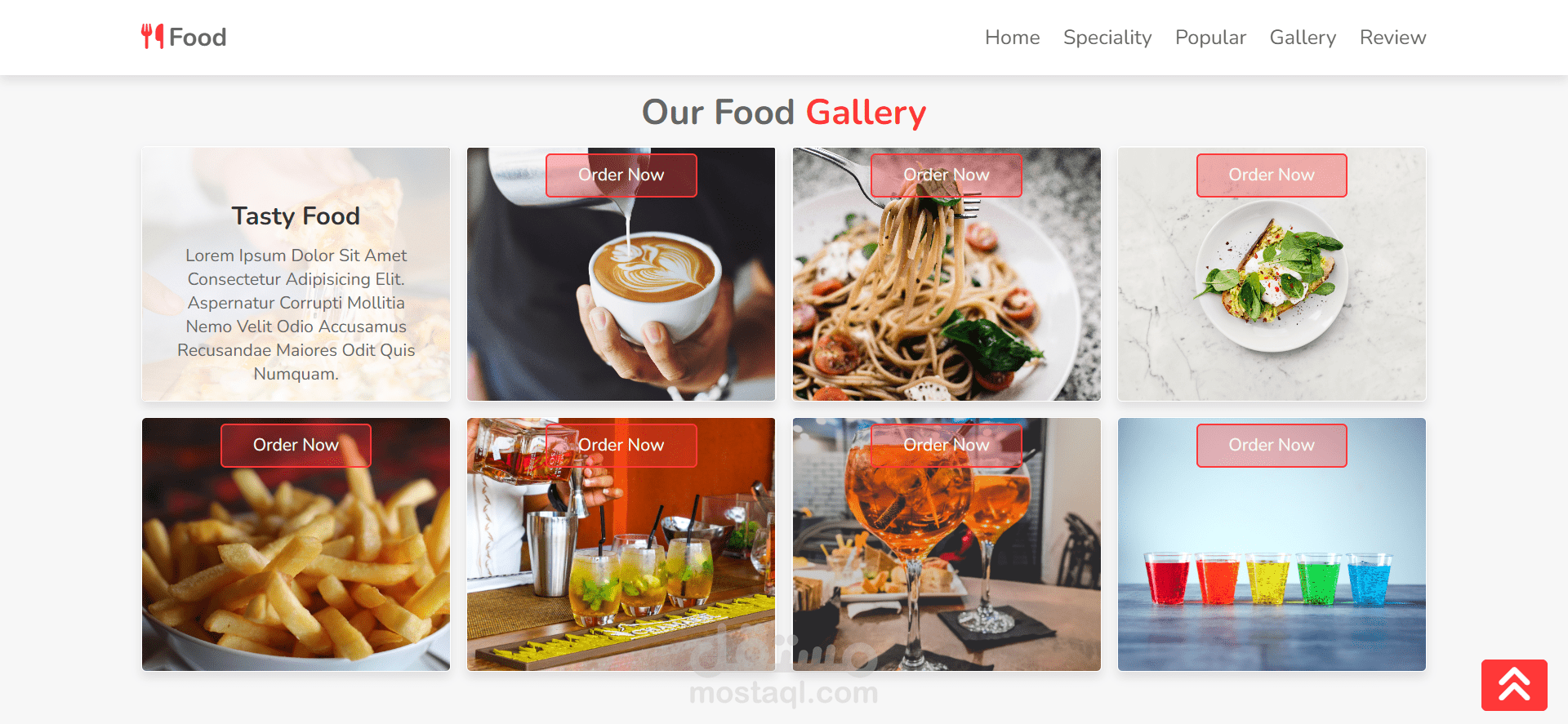Order Now on the pasta image

(x=946, y=175)
